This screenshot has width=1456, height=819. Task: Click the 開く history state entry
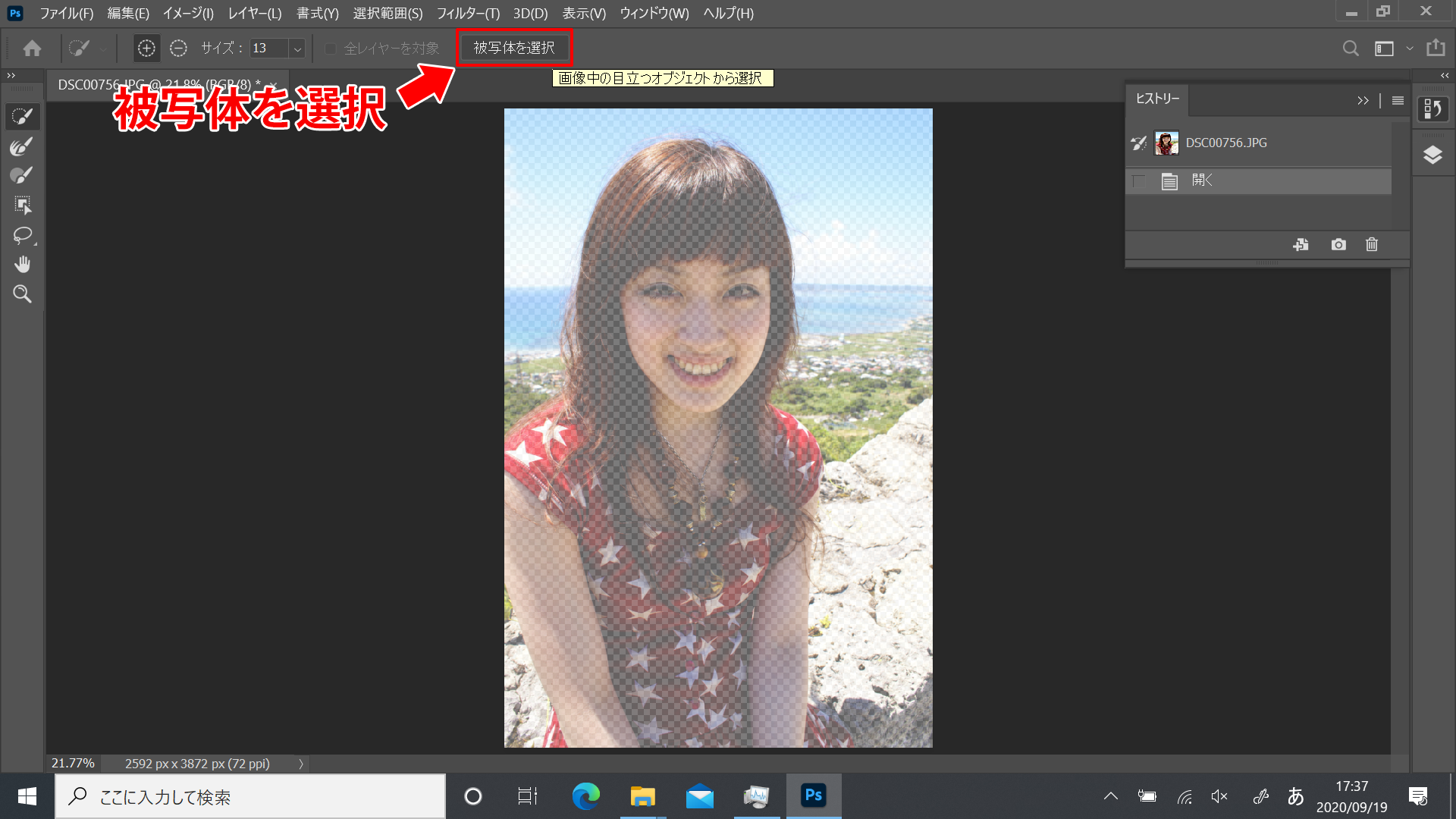(x=1203, y=181)
